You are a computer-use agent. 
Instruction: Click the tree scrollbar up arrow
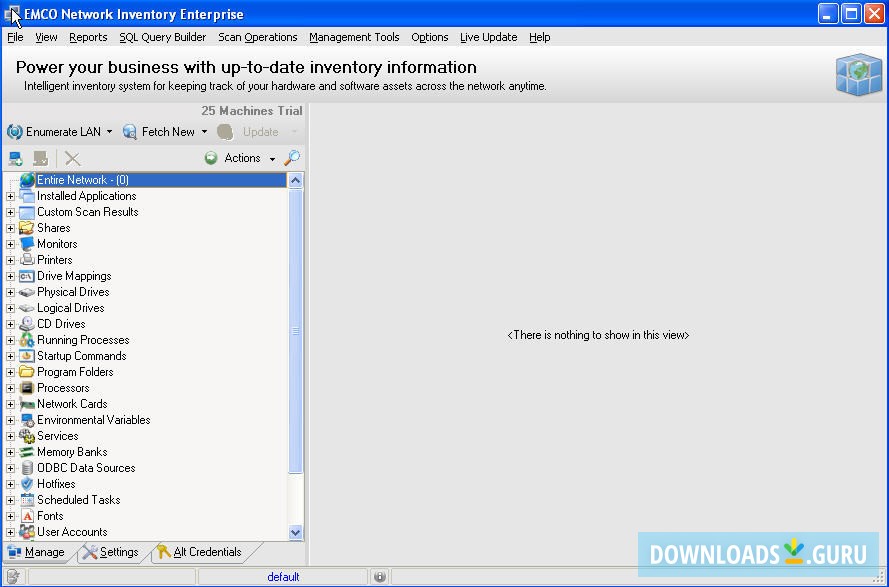tap(295, 180)
